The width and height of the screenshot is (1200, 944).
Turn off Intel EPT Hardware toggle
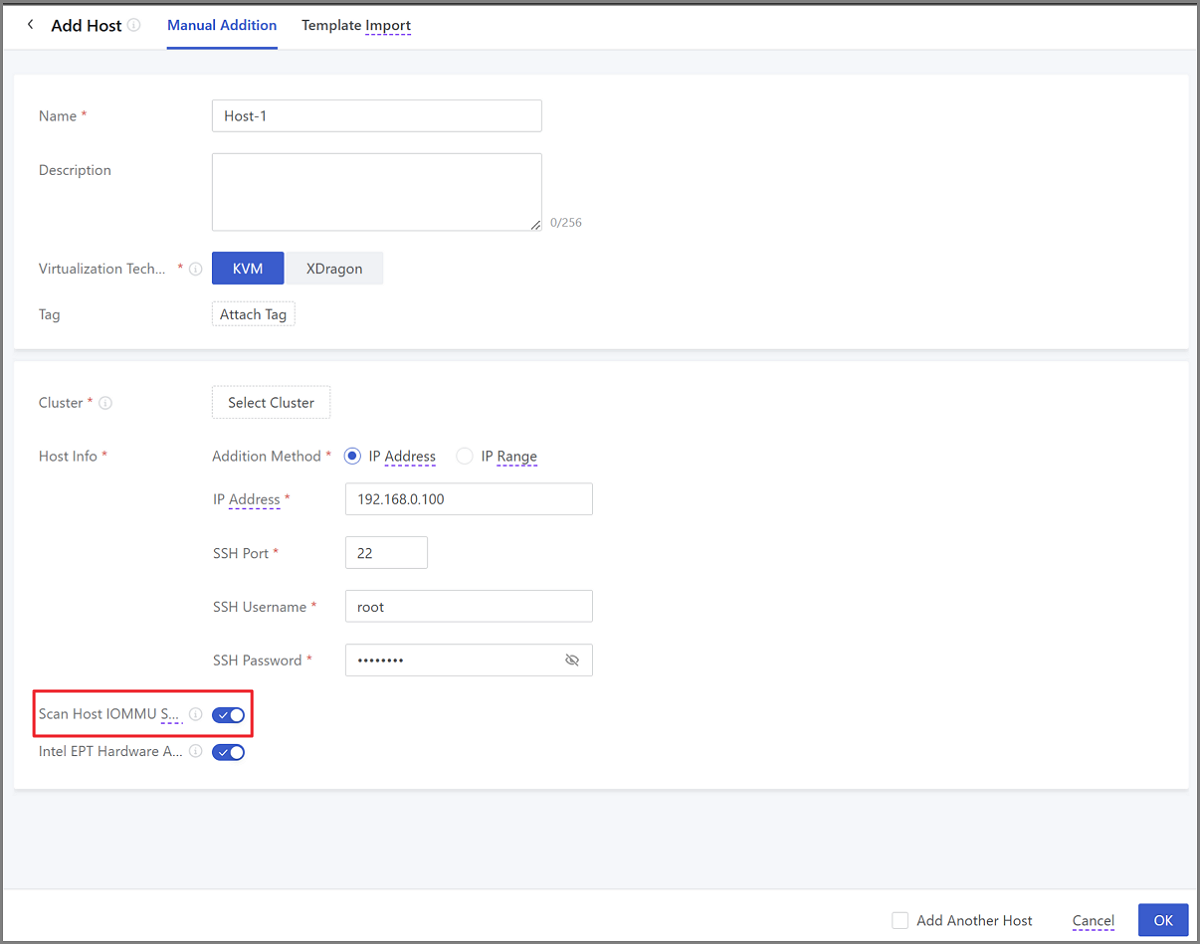(228, 752)
